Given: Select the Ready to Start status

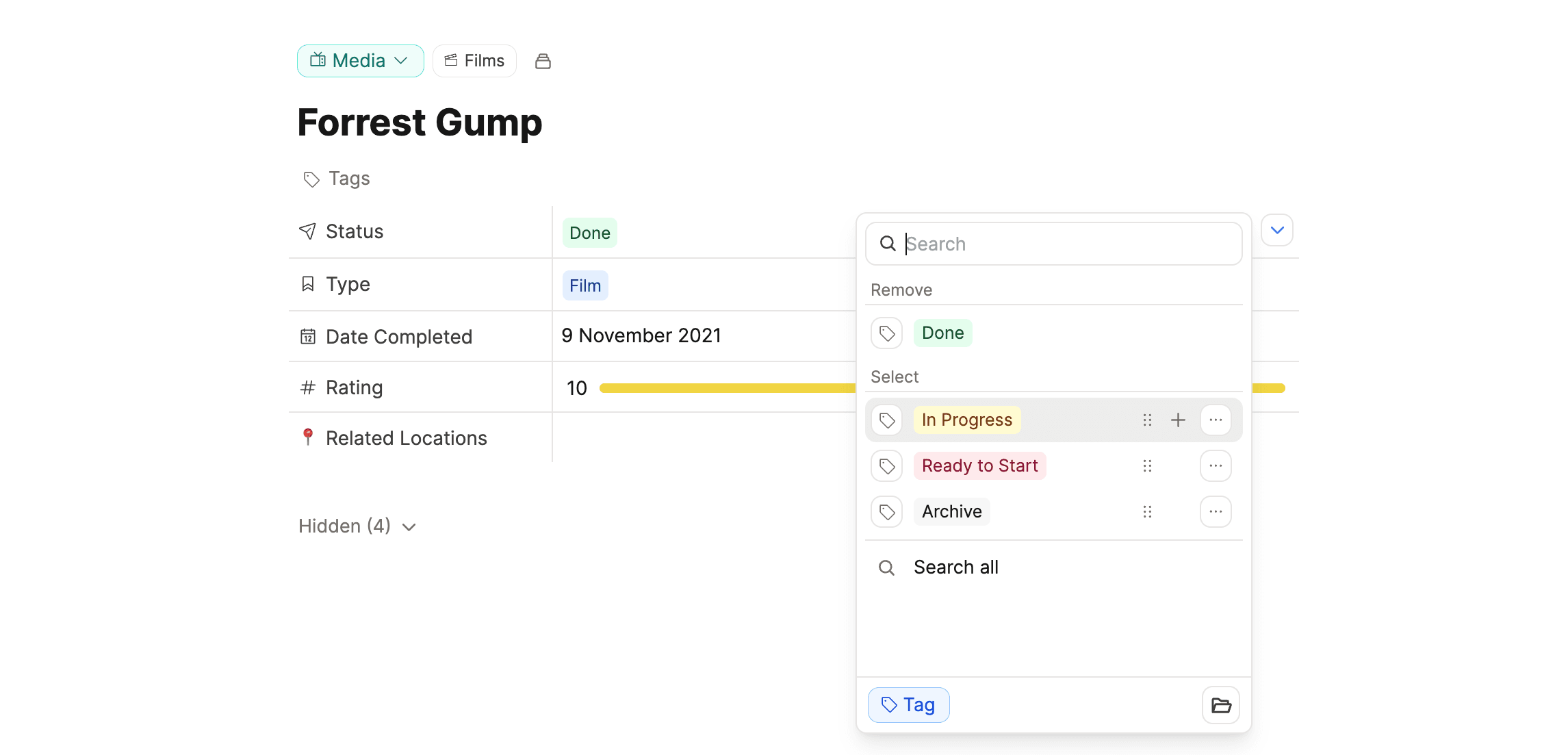Looking at the screenshot, I should tap(979, 465).
